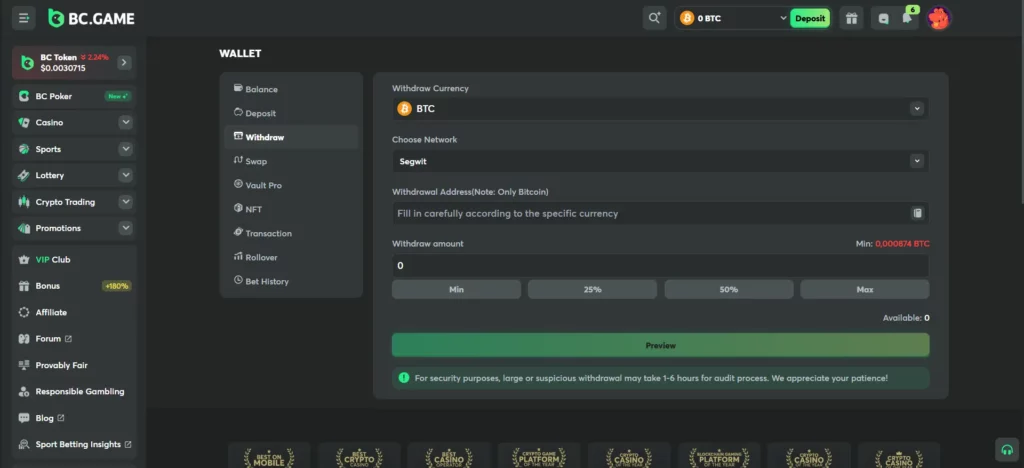Image resolution: width=1024 pixels, height=468 pixels.
Task: Click the hamburger menu icon
Action: tap(24, 18)
